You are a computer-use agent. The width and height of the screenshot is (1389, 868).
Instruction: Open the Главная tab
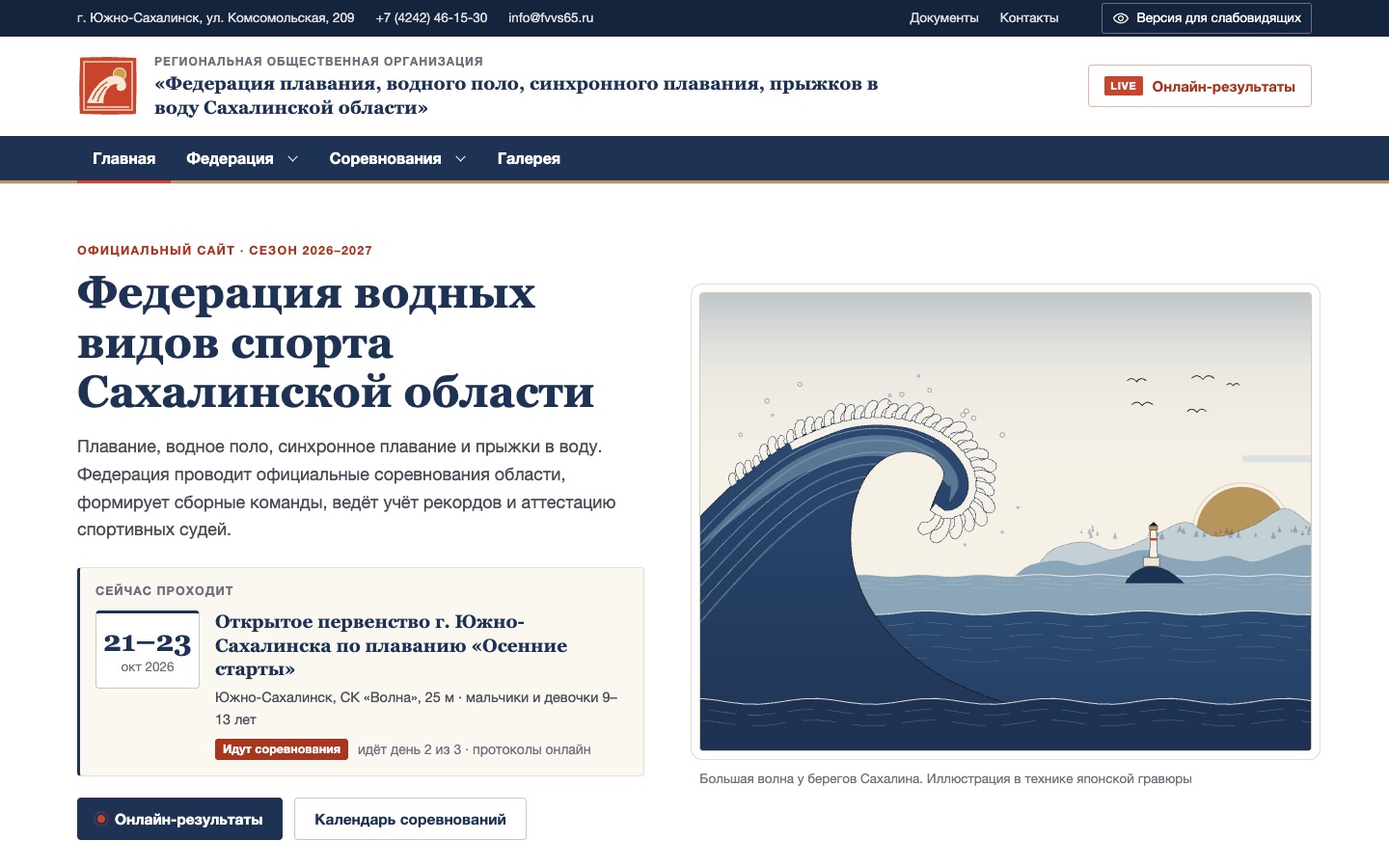coord(123,159)
